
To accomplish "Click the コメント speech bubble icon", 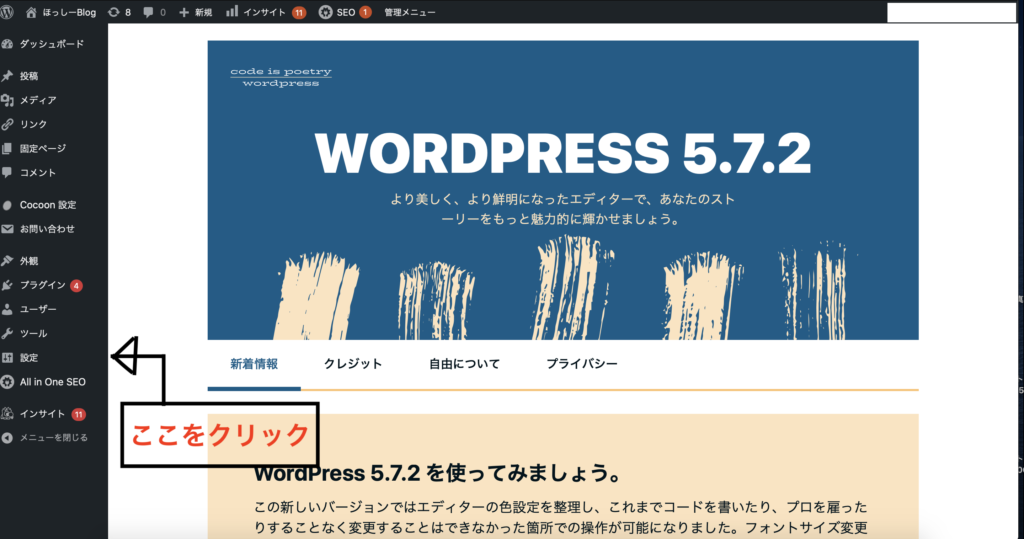I will tap(7, 172).
